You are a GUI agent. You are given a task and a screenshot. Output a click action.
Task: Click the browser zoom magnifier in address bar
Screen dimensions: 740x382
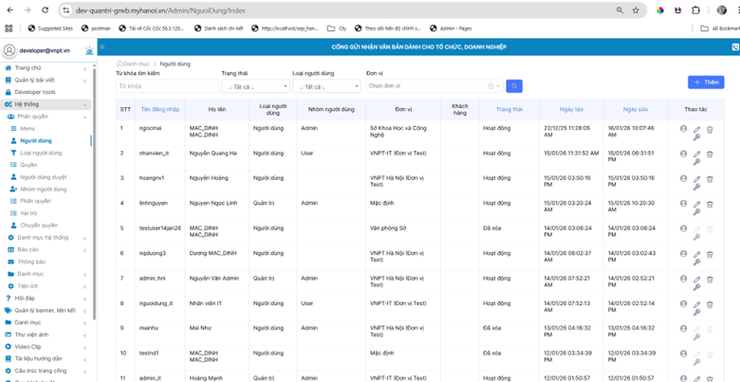pyautogui.click(x=620, y=10)
